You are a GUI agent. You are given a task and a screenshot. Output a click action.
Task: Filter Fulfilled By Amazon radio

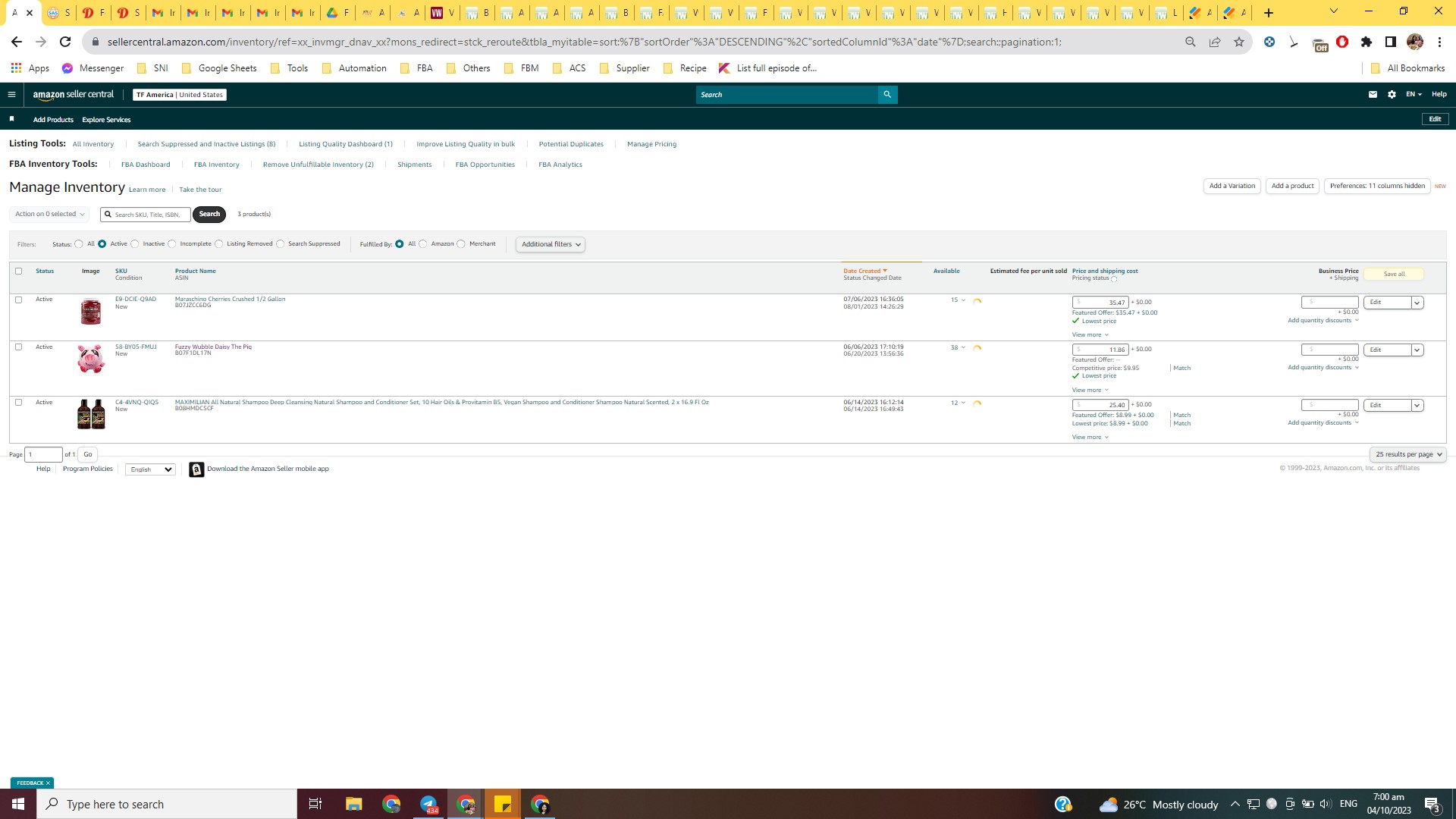click(x=423, y=244)
